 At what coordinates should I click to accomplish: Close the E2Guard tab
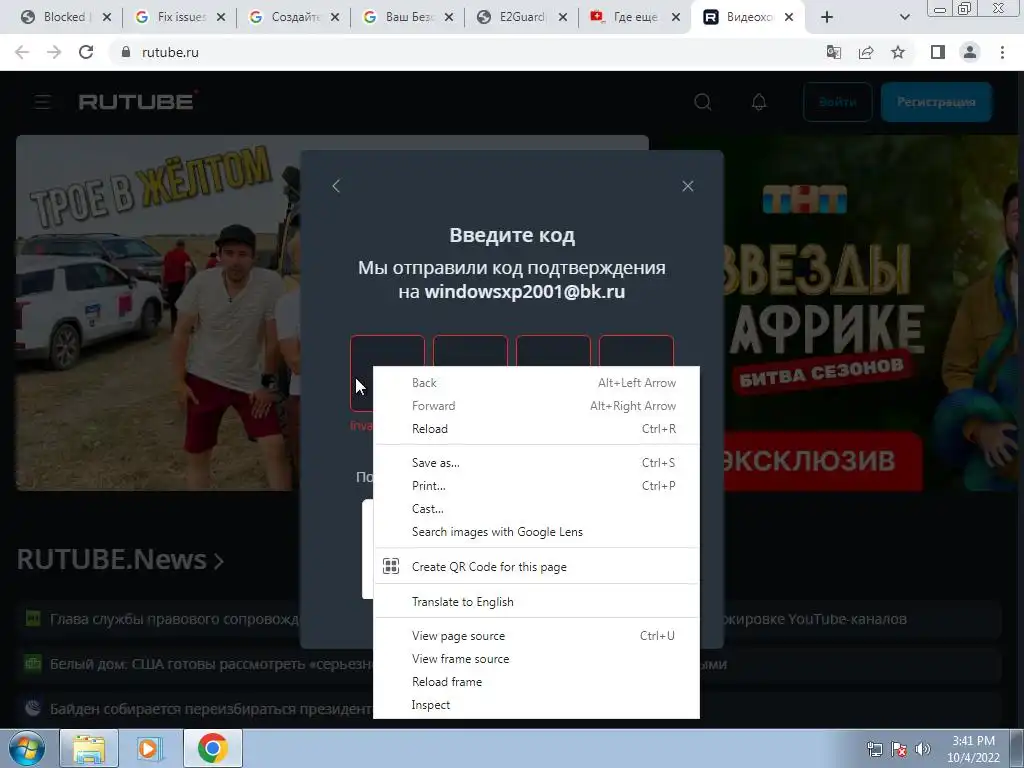563,17
